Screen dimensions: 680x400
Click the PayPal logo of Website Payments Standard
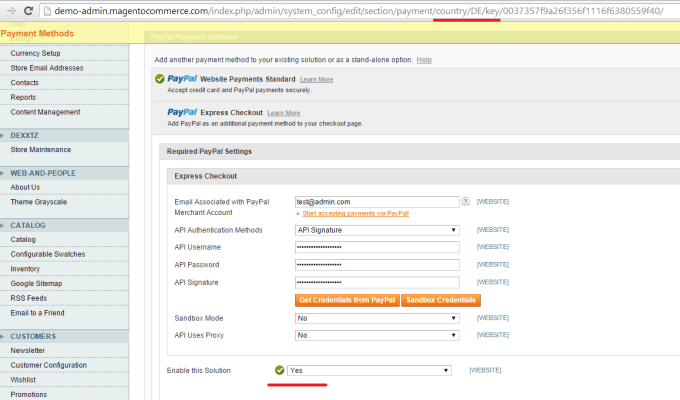[182, 79]
